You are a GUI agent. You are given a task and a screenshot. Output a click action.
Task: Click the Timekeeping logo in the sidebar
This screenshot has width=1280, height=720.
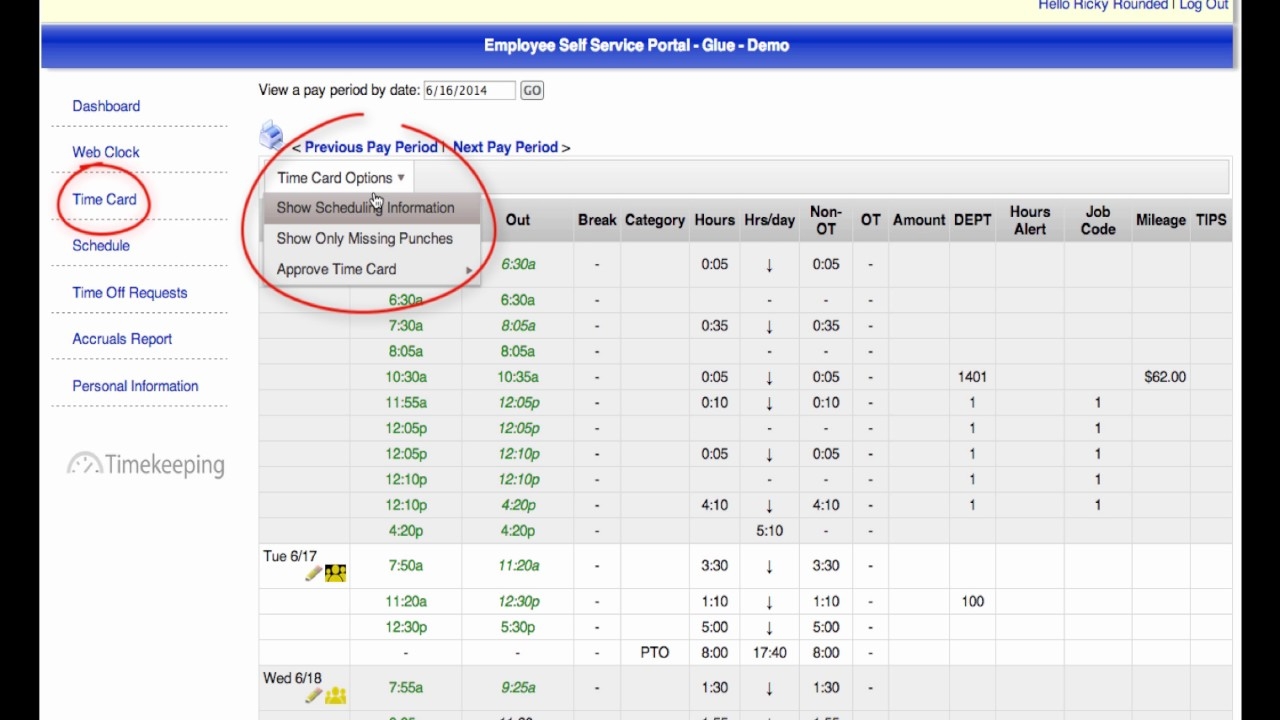(146, 464)
